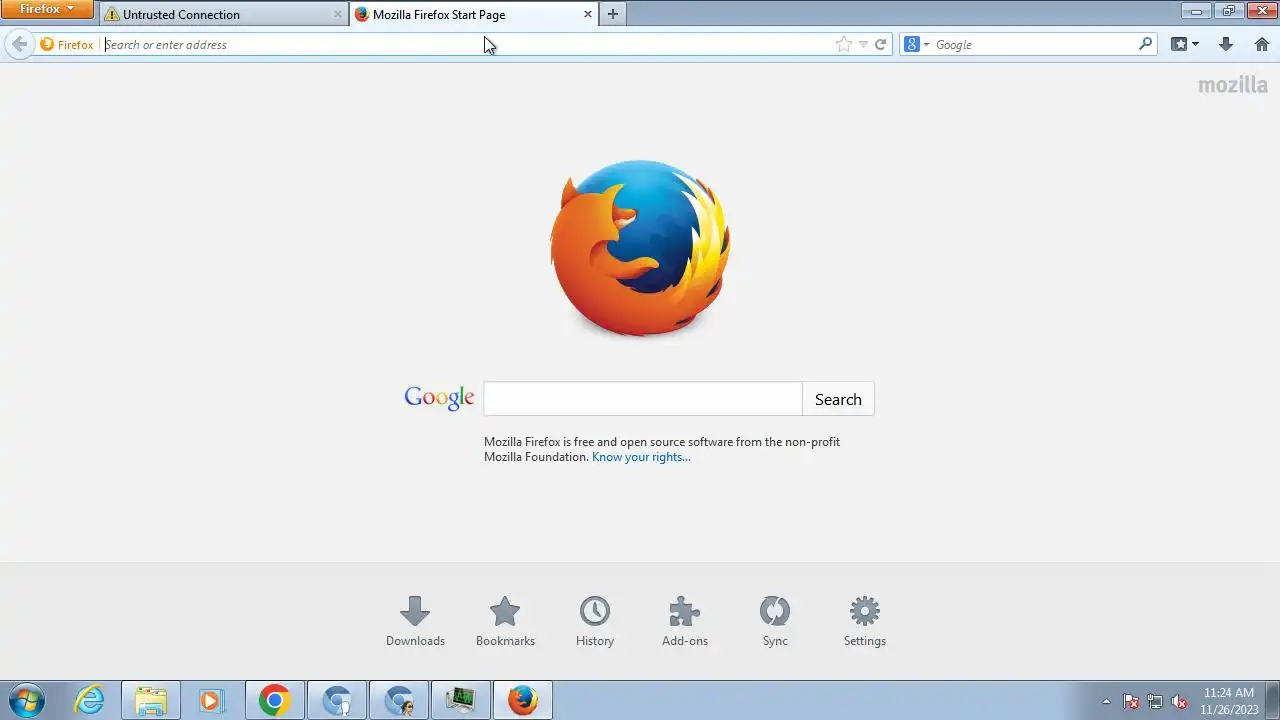Click the toolbar search magnifier icon

point(1146,44)
